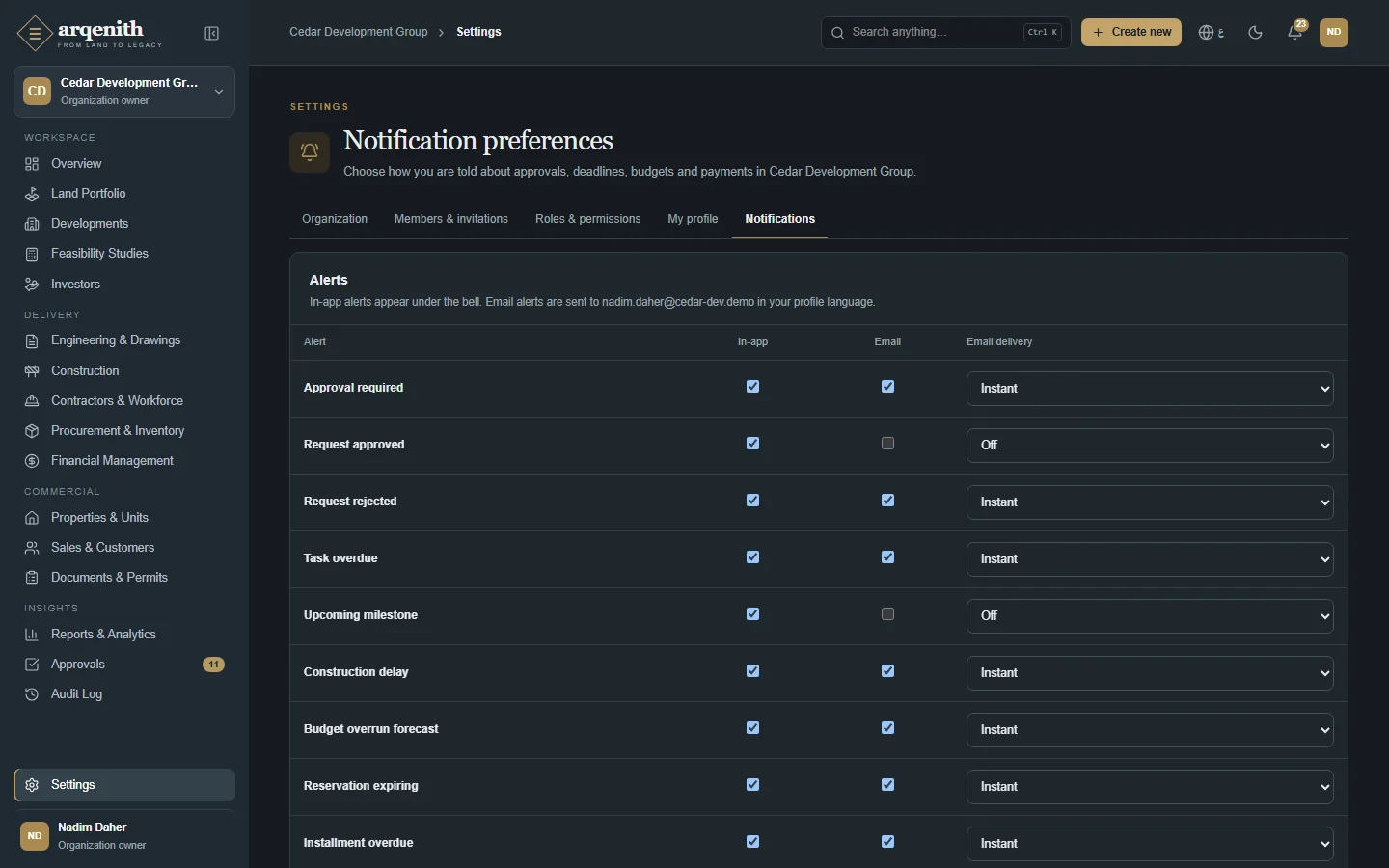Open Procurement & Inventory
Screen dimensions: 1389x868
[x=124, y=431]
